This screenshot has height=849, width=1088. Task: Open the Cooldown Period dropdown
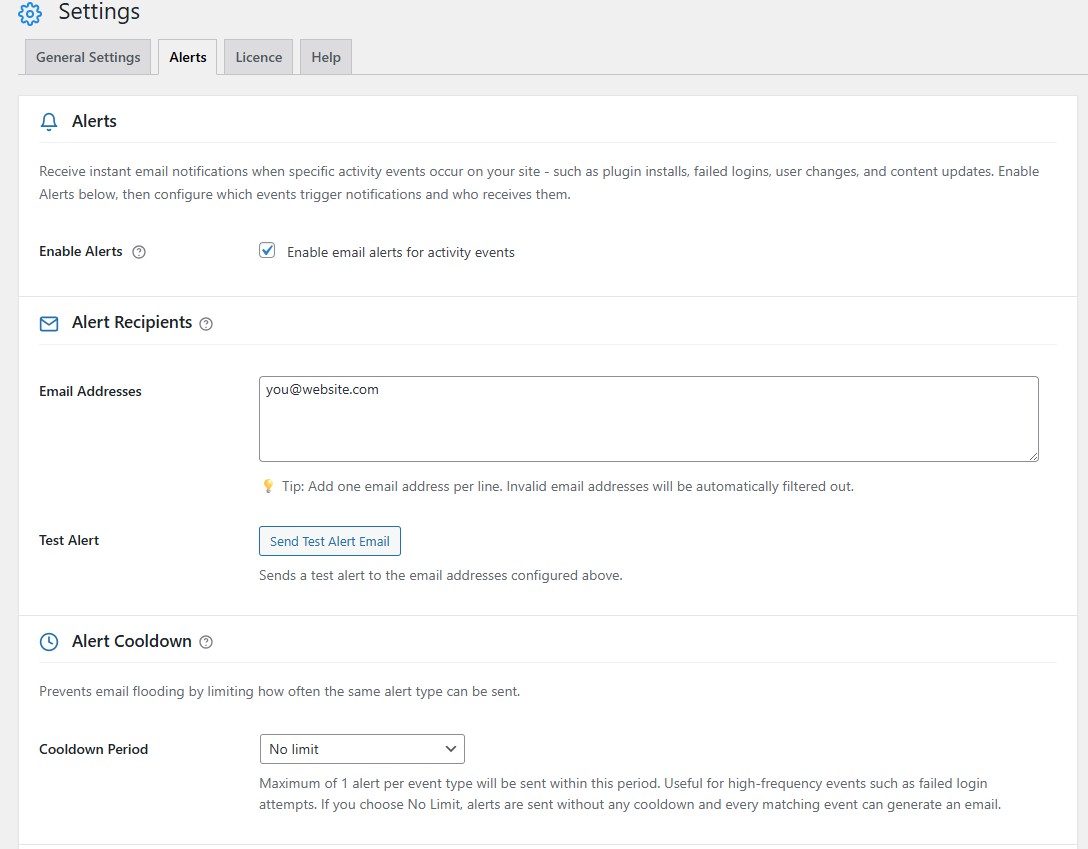point(362,749)
